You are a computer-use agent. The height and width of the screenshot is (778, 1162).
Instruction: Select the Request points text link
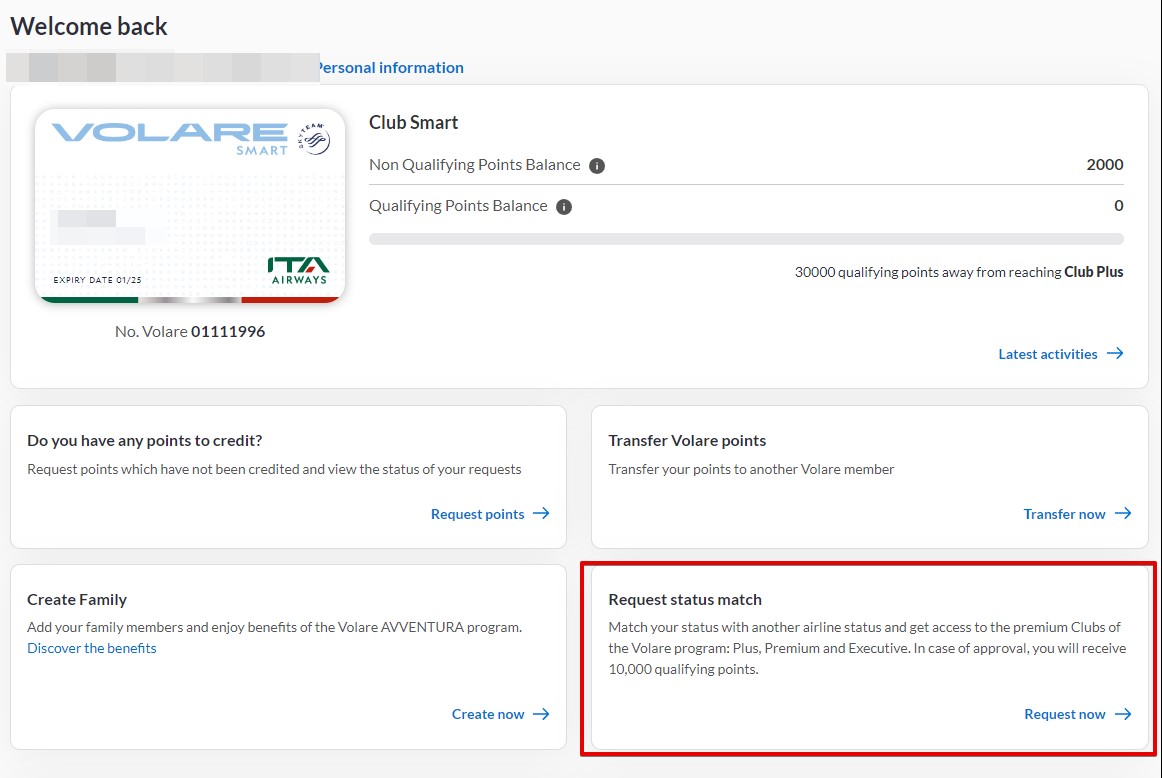477,514
